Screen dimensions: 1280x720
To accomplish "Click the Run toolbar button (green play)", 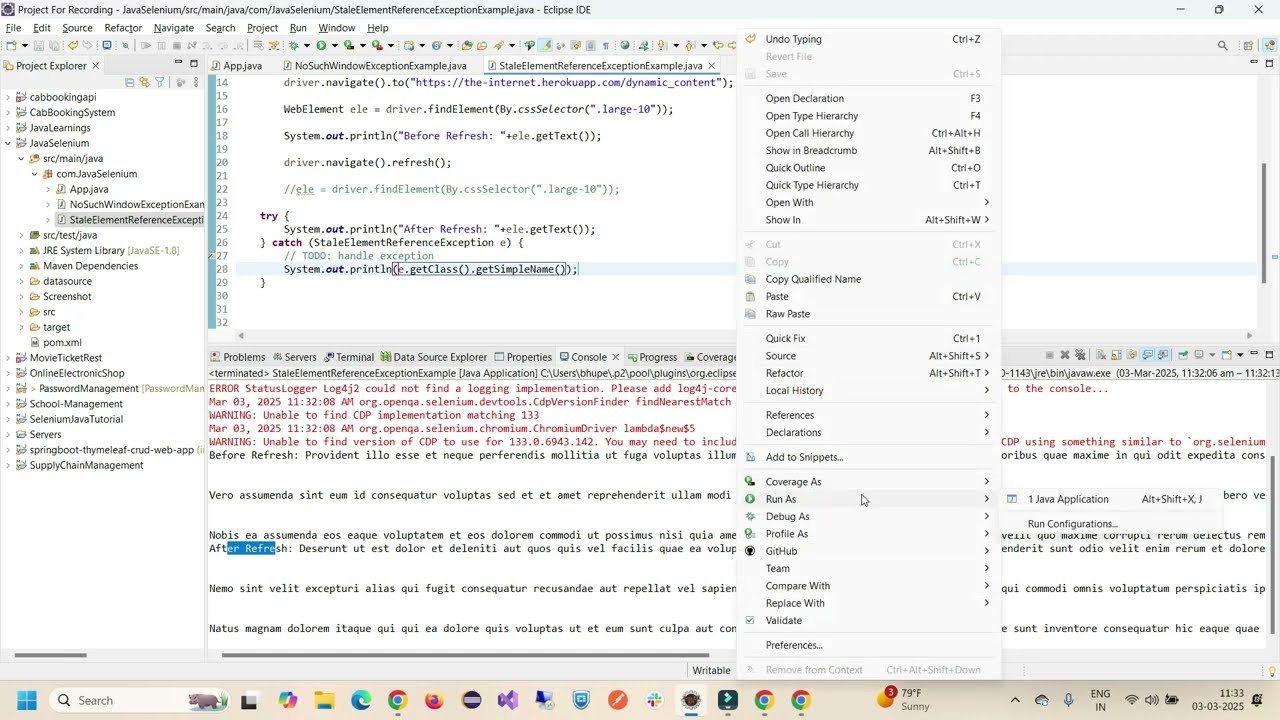I will click(x=321, y=45).
